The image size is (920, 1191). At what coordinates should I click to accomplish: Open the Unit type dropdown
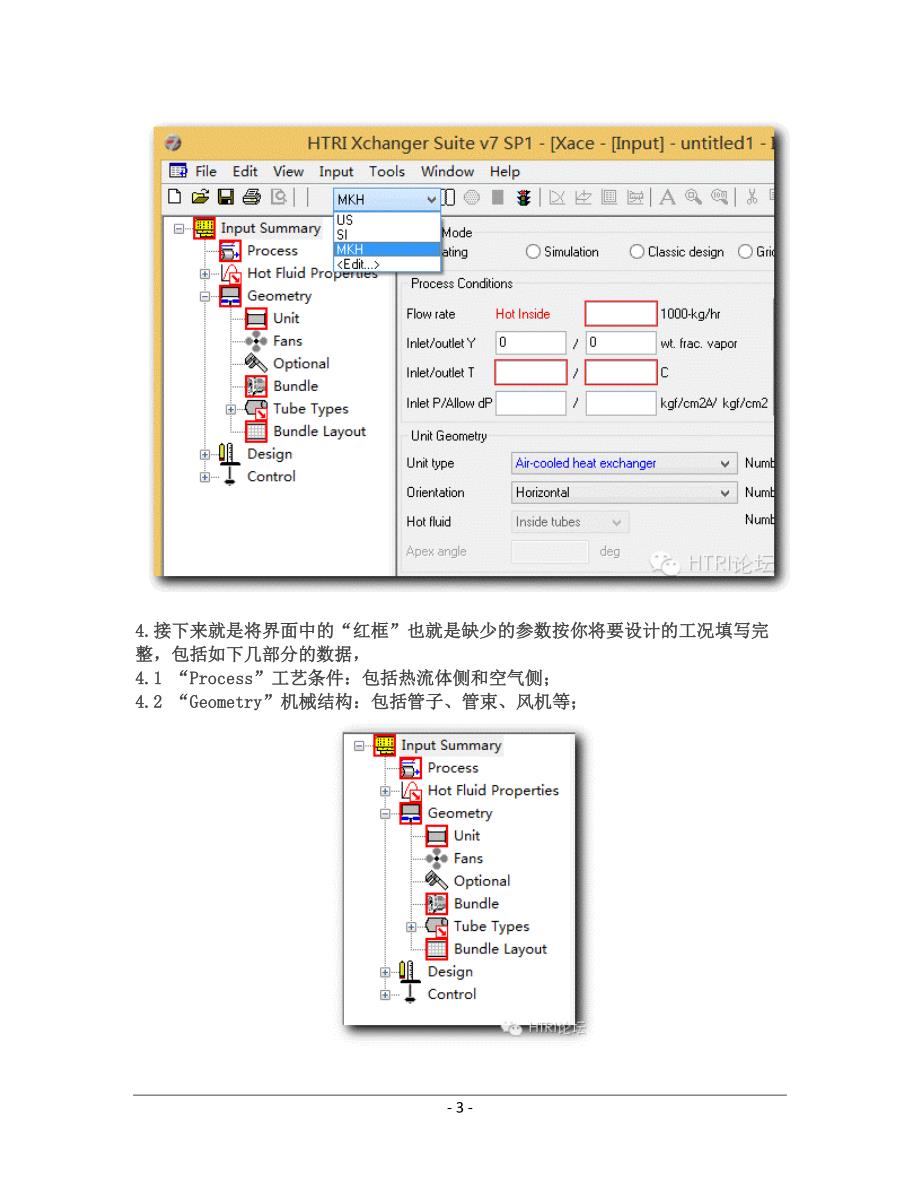pyautogui.click(x=624, y=463)
